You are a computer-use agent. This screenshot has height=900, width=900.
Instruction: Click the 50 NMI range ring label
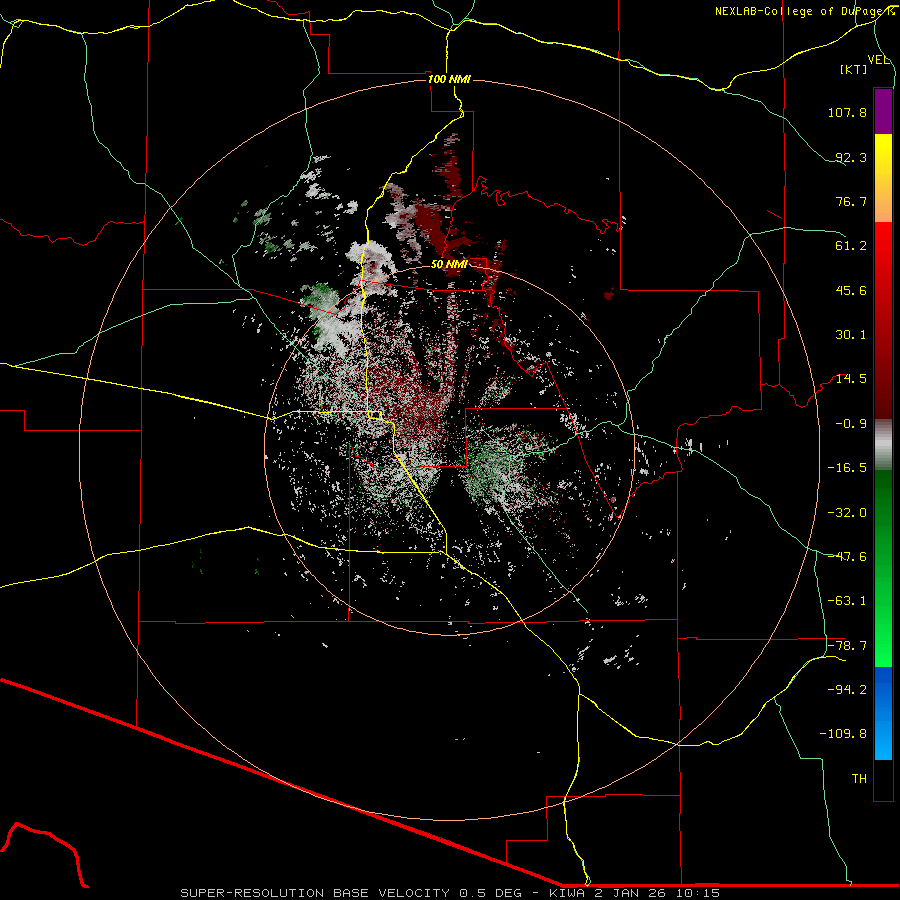(449, 264)
